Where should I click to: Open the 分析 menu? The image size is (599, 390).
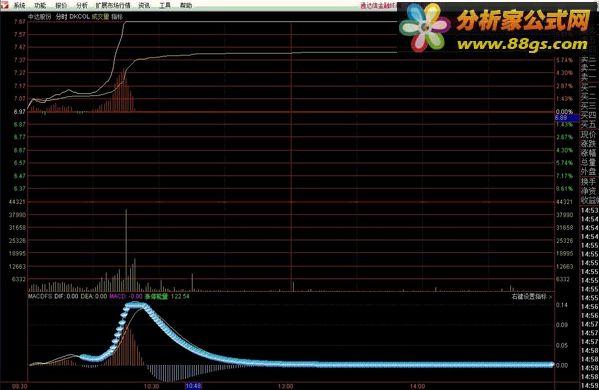pyautogui.click(x=82, y=5)
